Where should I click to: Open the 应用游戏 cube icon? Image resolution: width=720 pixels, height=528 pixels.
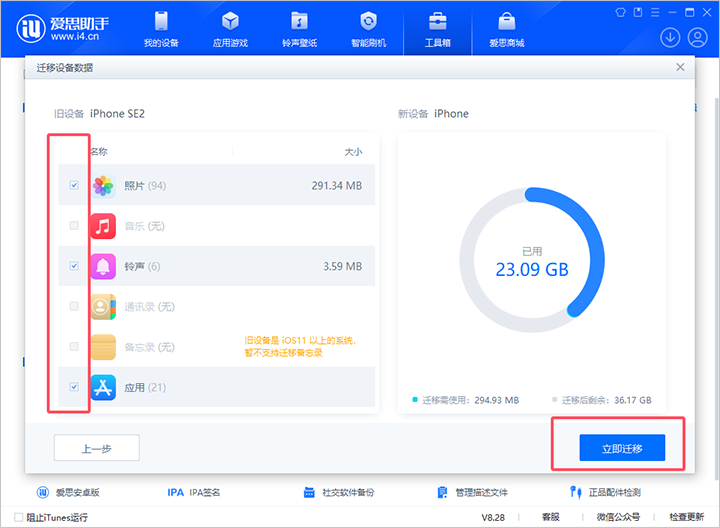click(x=230, y=22)
